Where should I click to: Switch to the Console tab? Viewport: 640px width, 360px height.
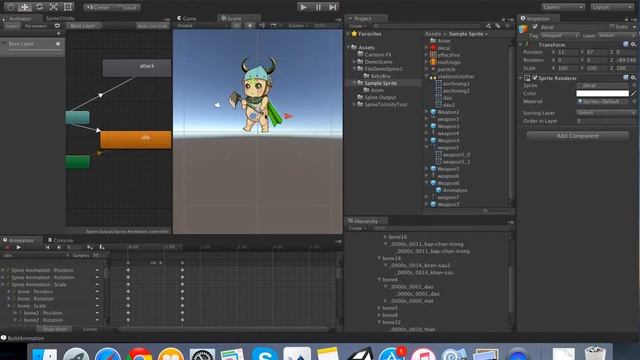(60, 240)
